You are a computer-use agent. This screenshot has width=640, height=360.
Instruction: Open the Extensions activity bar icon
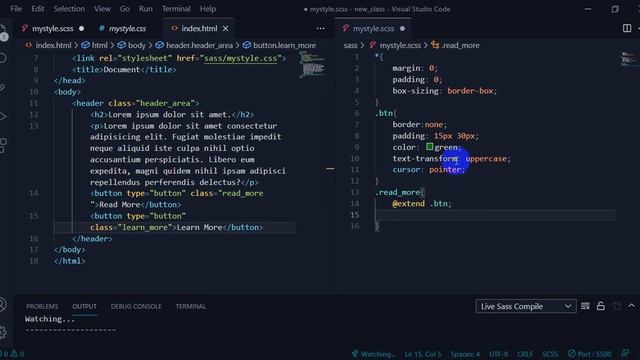pos(3,145)
